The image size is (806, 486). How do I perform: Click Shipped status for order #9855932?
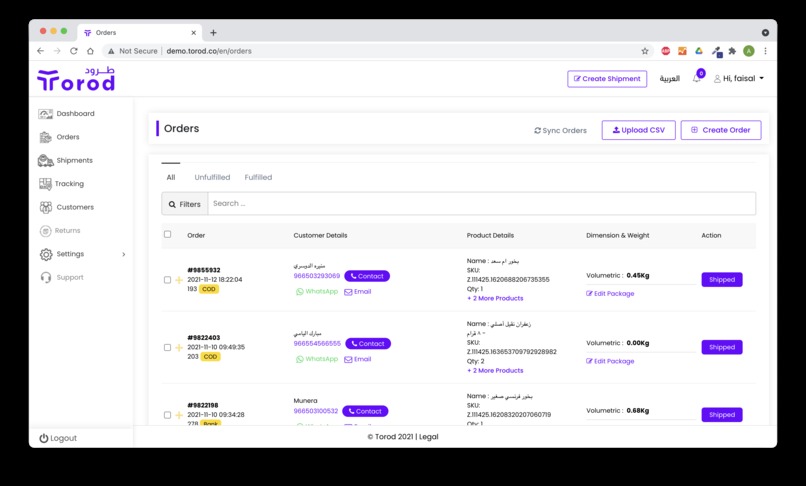(x=722, y=280)
